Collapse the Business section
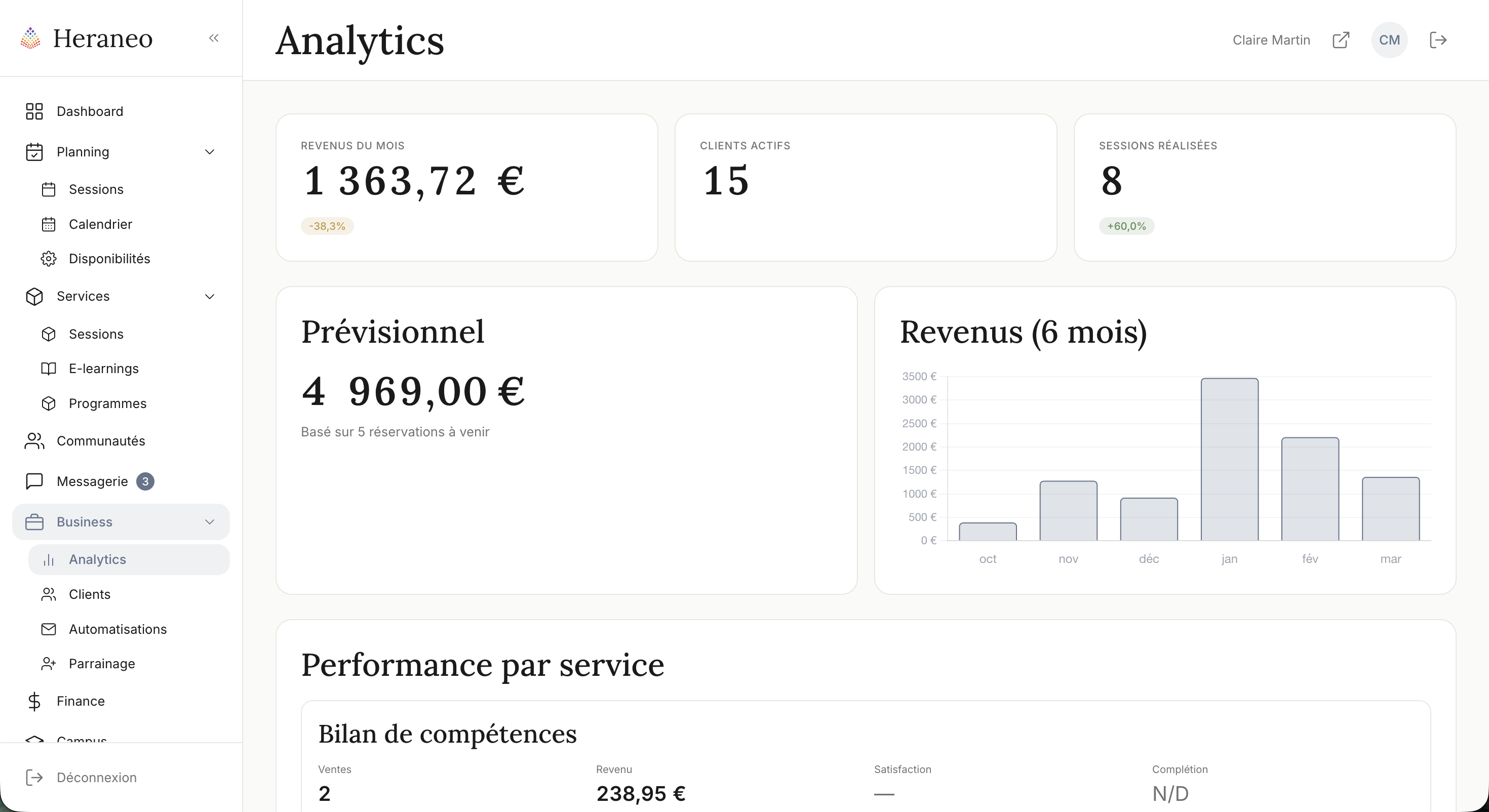The width and height of the screenshot is (1489, 812). [x=210, y=521]
